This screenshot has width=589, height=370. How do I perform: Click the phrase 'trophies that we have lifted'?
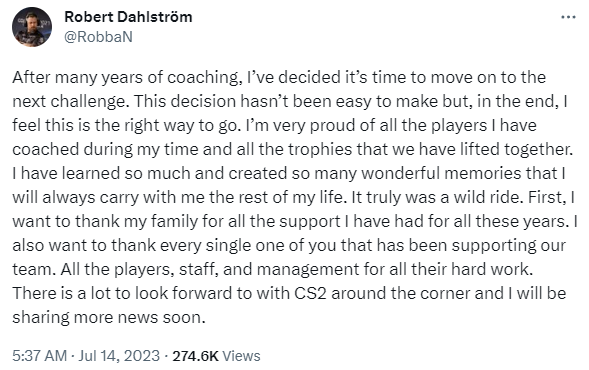pos(394,149)
